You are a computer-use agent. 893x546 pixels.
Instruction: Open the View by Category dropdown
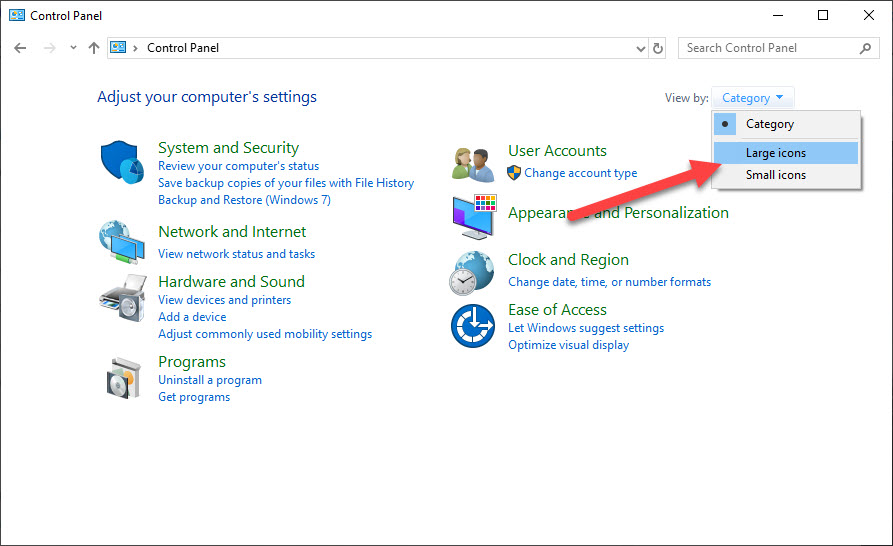click(x=752, y=98)
